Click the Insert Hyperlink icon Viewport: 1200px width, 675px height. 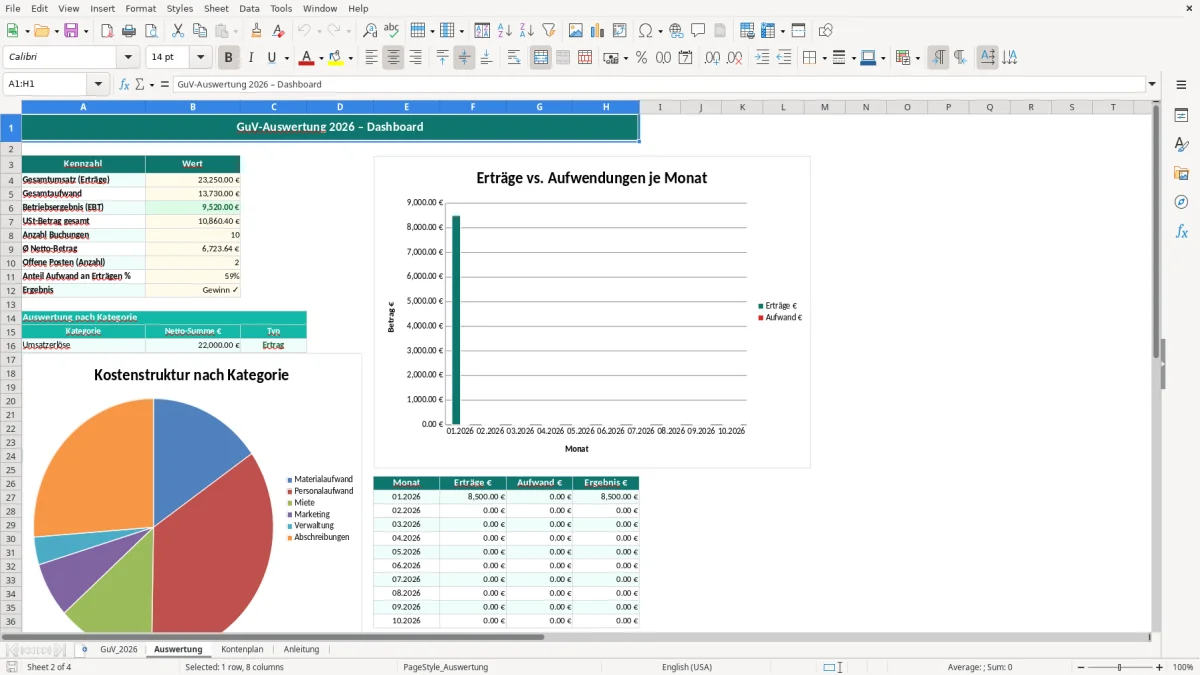coord(676,30)
